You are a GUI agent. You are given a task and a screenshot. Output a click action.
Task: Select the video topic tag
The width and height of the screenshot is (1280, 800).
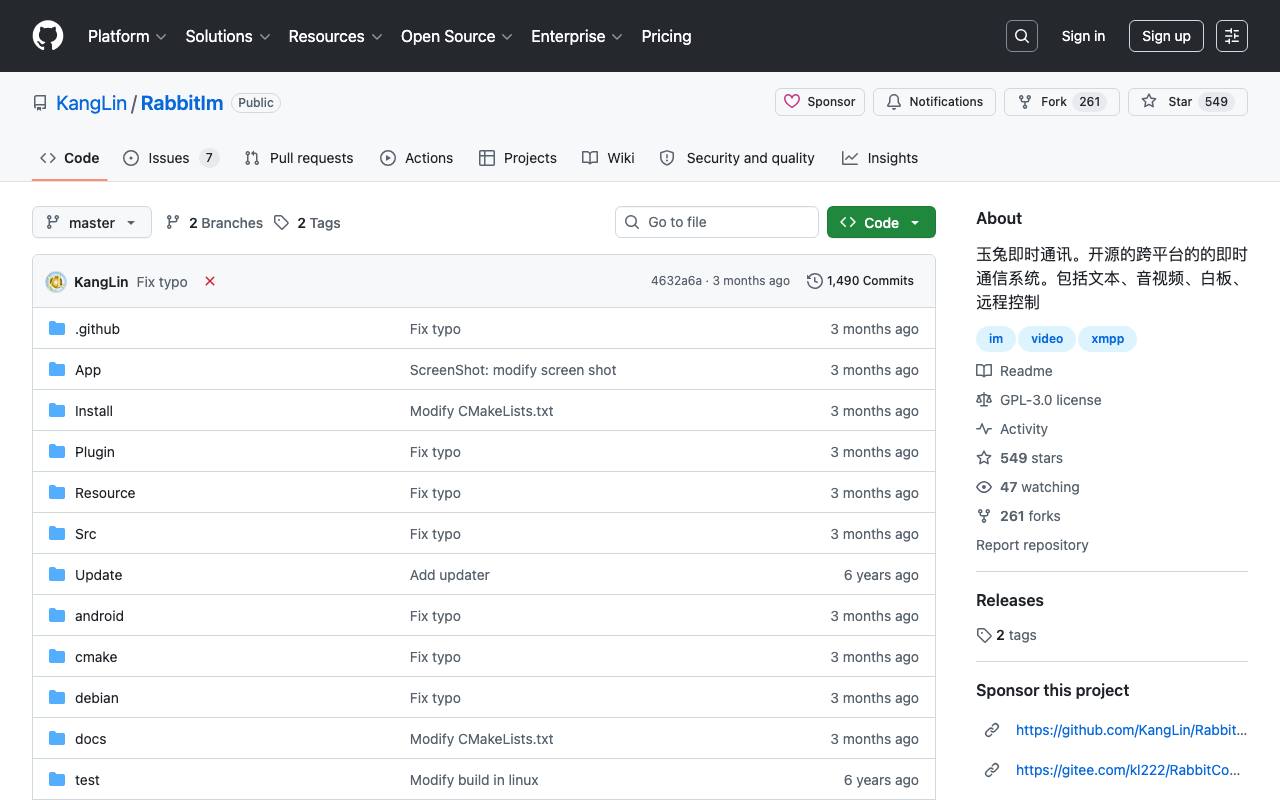click(x=1047, y=339)
